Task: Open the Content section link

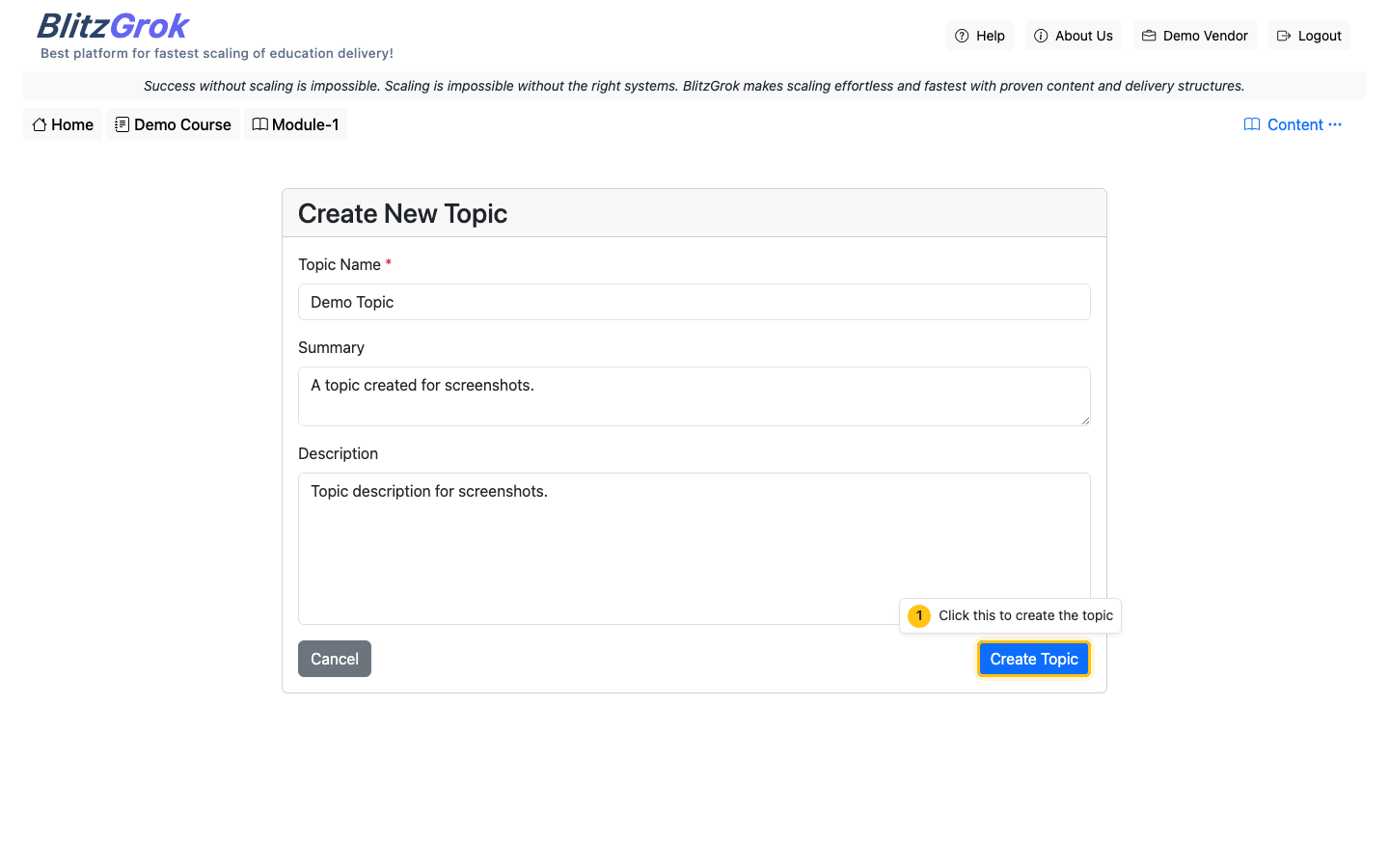Action: [x=1294, y=124]
